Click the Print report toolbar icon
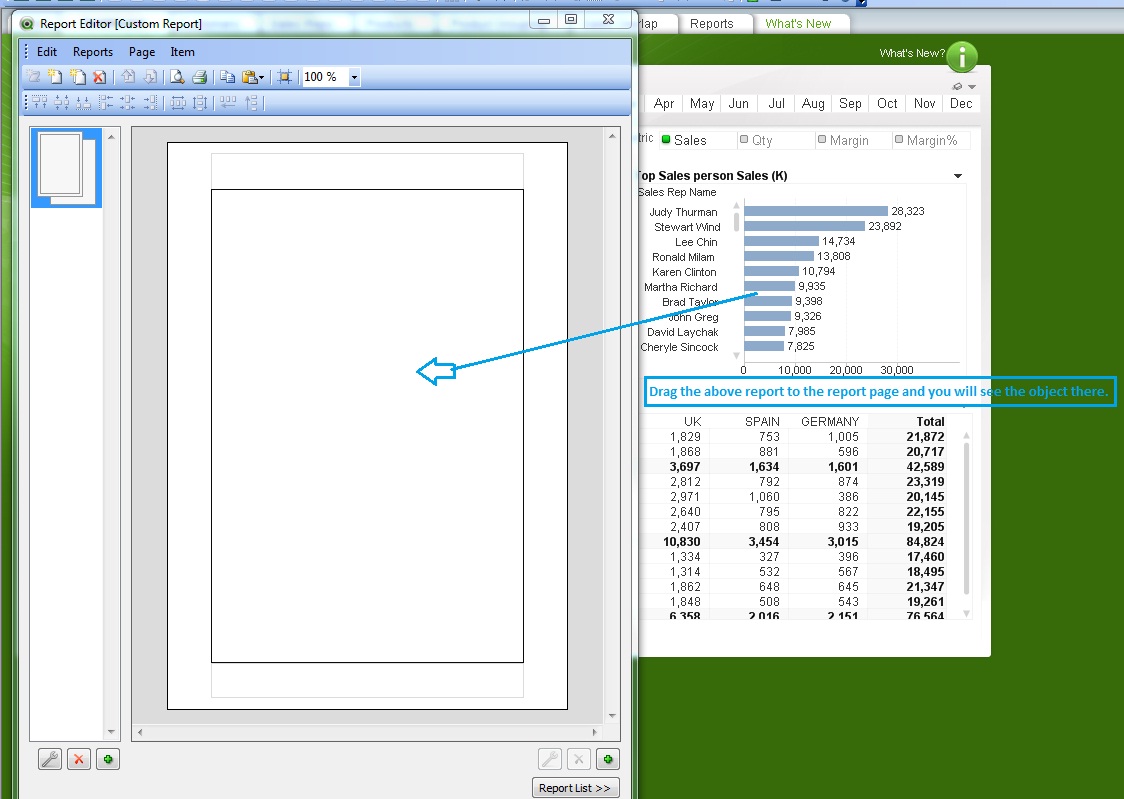This screenshot has height=799, width=1124. click(x=199, y=77)
